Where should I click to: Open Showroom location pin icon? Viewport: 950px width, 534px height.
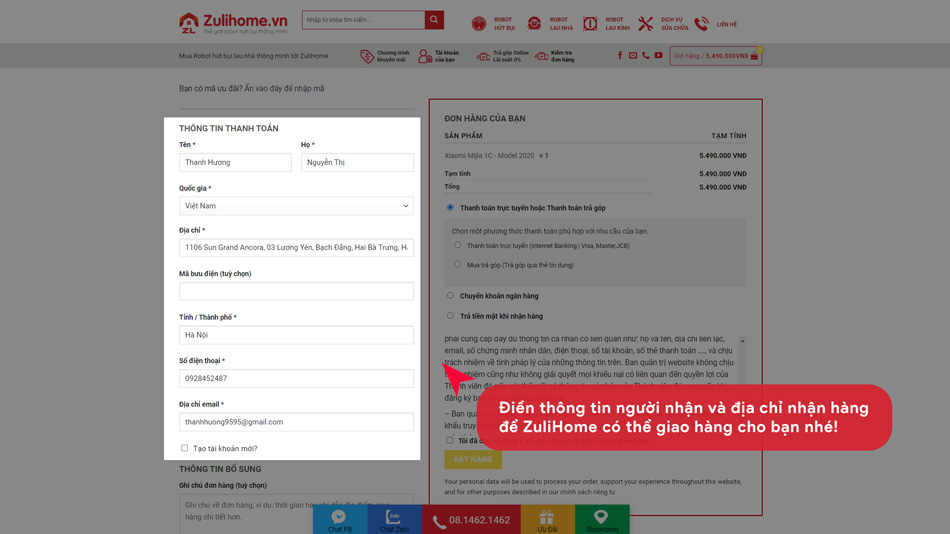pyautogui.click(x=601, y=519)
